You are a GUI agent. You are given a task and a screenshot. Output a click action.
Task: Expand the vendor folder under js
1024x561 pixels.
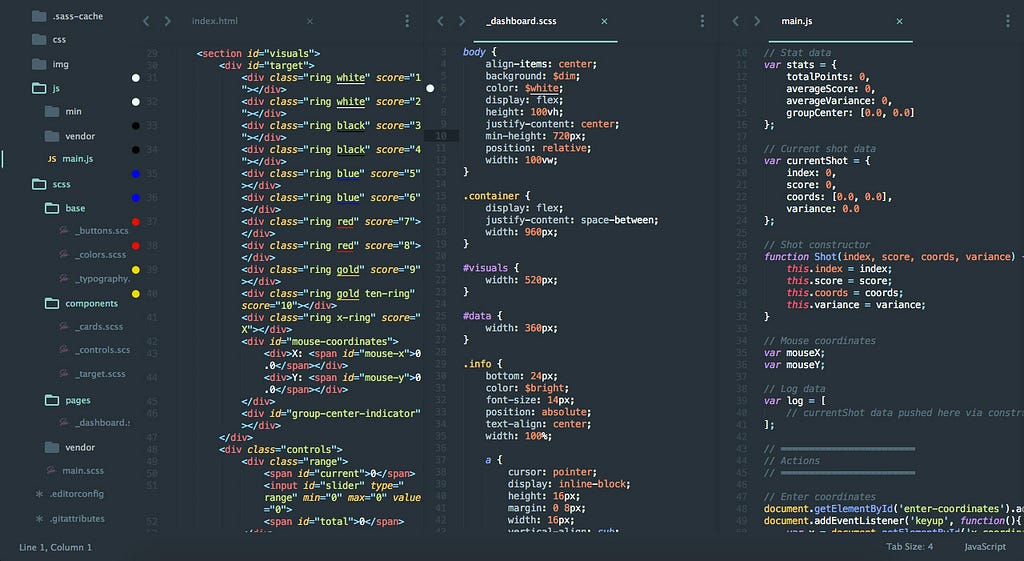[70, 136]
